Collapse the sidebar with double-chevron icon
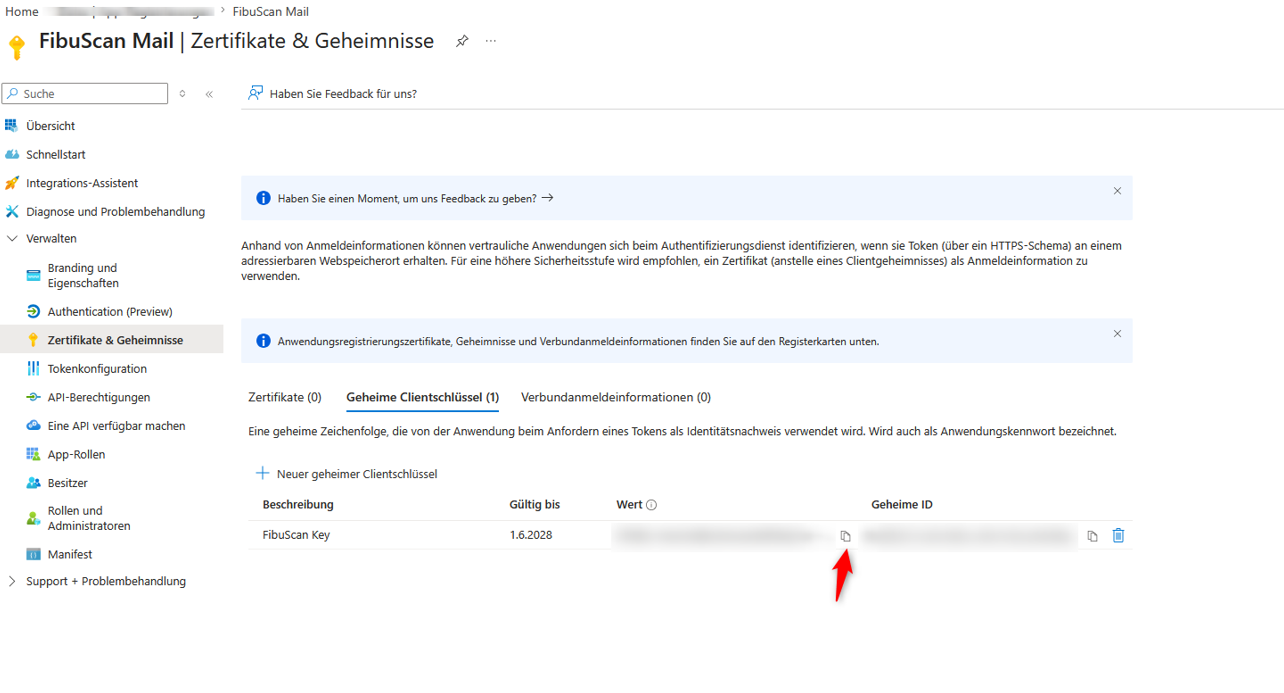Screen dimensions: 1284x693 pyautogui.click(x=209, y=94)
